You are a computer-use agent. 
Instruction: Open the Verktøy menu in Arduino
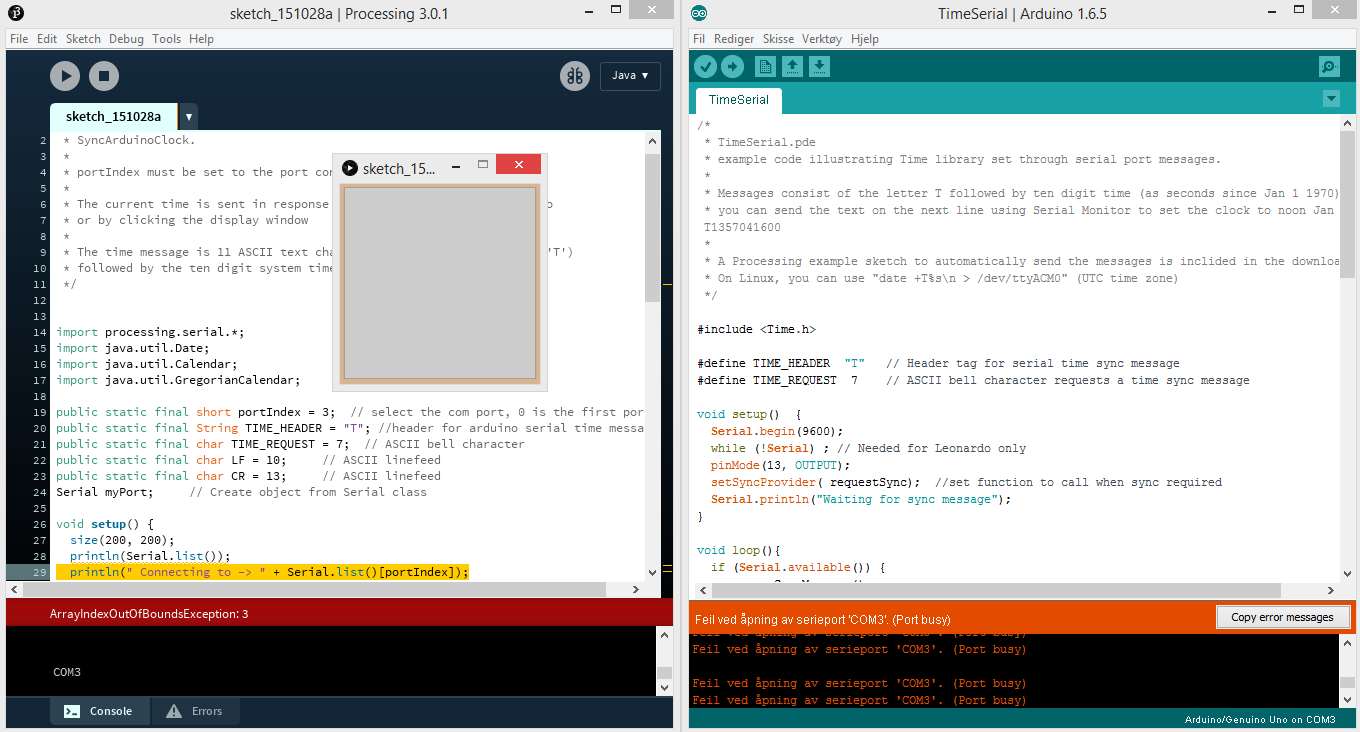[x=822, y=39]
